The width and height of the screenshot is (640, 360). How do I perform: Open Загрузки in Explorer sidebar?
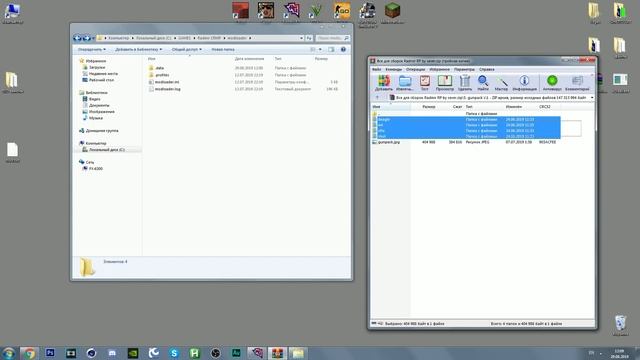pos(94,67)
